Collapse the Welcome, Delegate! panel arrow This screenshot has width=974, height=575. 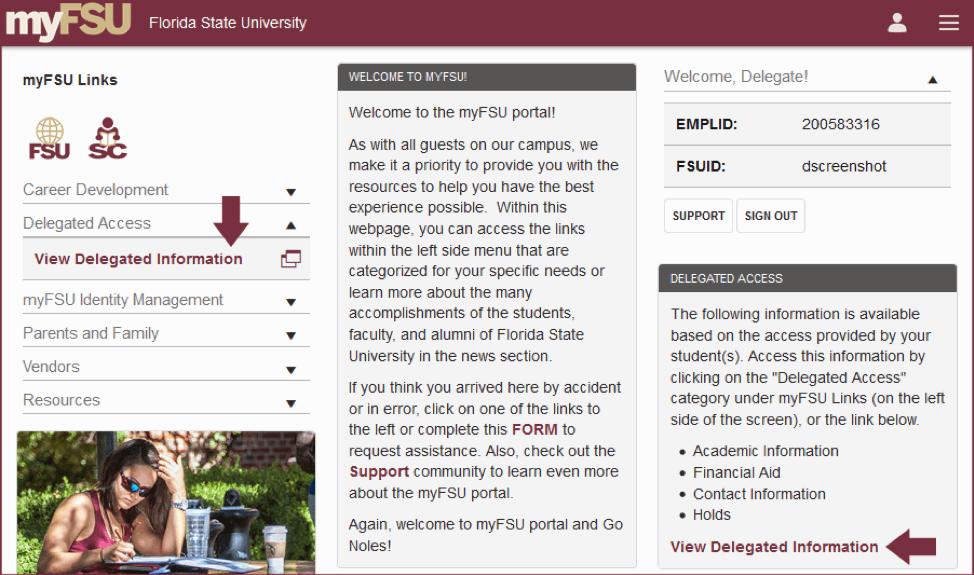[x=933, y=78]
